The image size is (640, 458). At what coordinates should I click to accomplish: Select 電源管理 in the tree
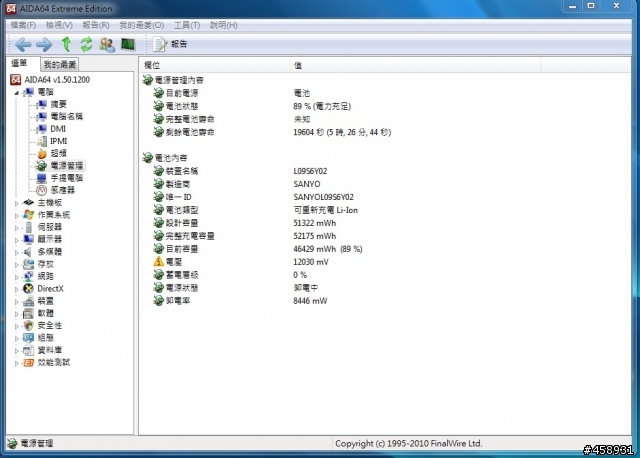coord(67,166)
